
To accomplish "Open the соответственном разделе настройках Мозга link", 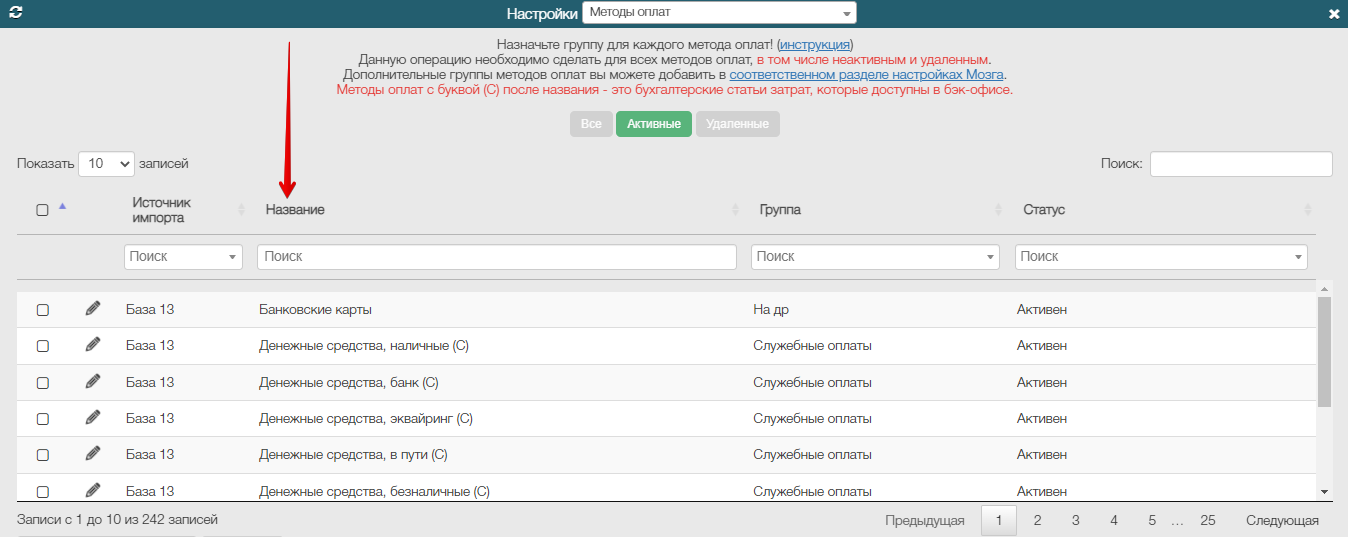I will (x=866, y=75).
